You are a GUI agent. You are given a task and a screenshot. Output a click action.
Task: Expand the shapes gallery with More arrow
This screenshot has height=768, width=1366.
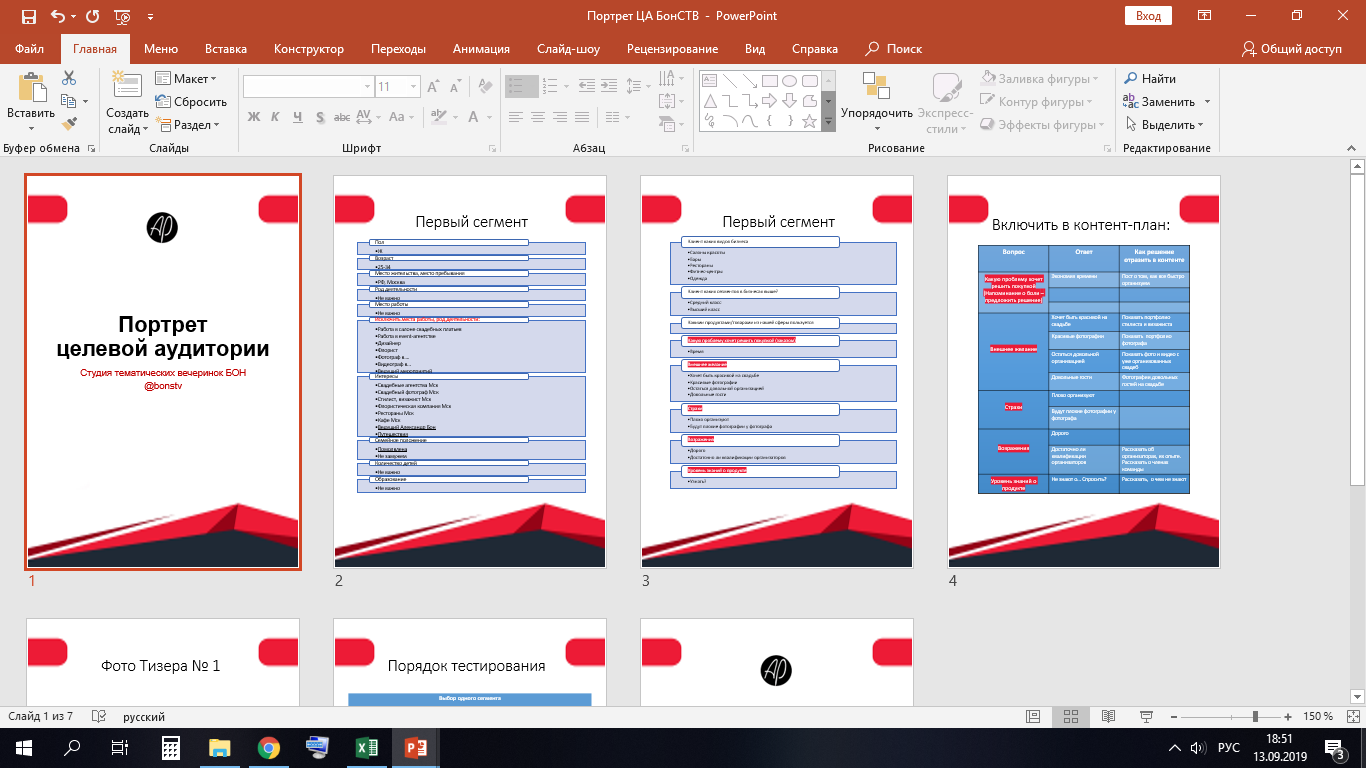pos(828,122)
